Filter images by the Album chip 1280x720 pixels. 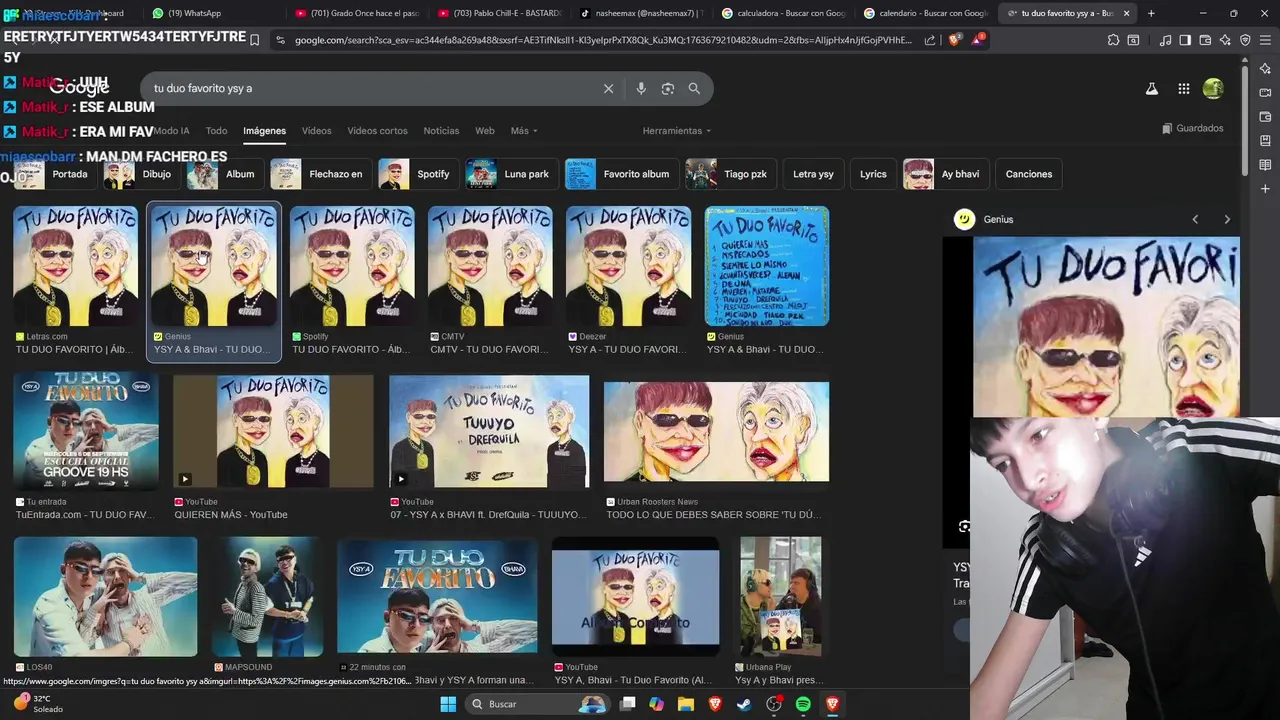(x=224, y=174)
